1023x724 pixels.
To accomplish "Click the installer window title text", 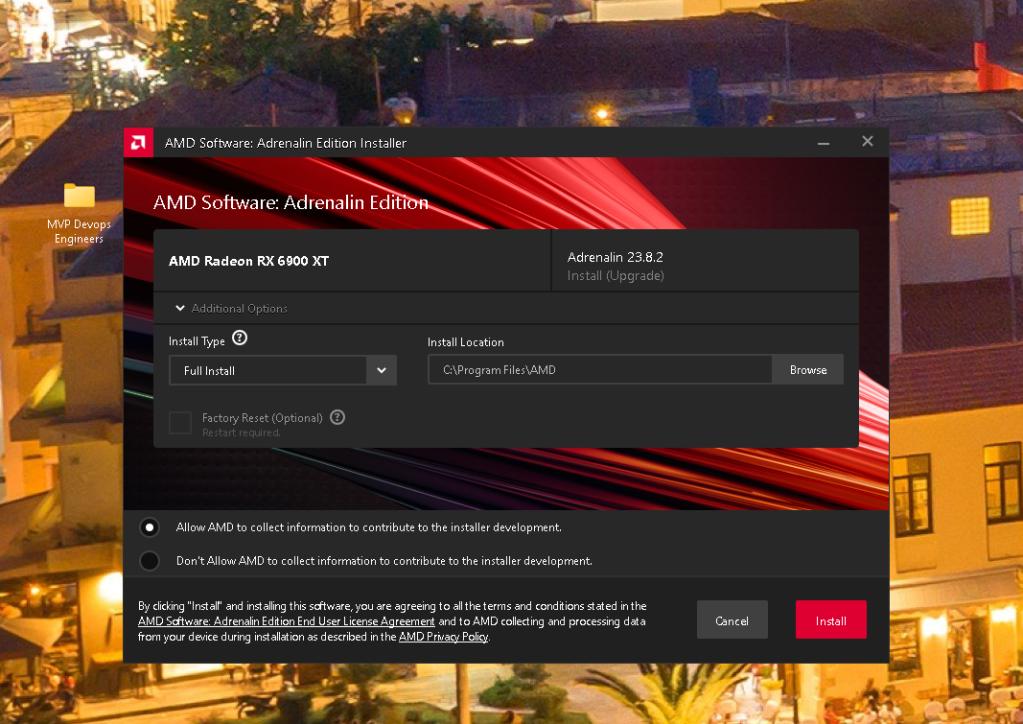I will tap(286, 143).
